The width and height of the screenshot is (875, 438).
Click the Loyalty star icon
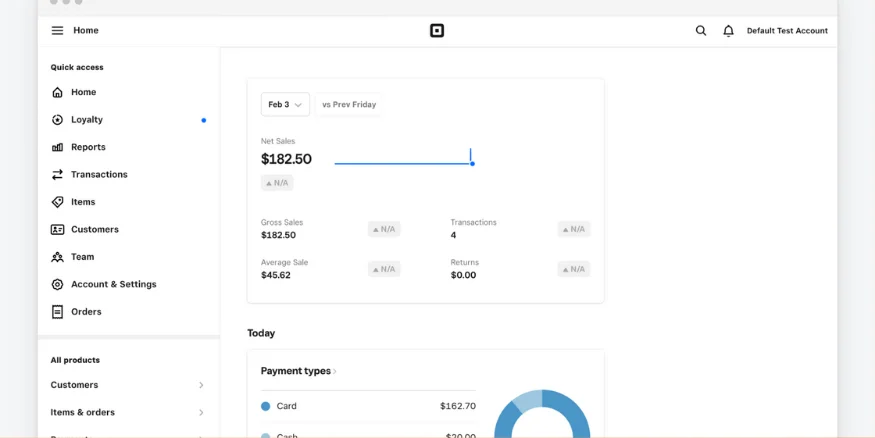[x=57, y=119]
